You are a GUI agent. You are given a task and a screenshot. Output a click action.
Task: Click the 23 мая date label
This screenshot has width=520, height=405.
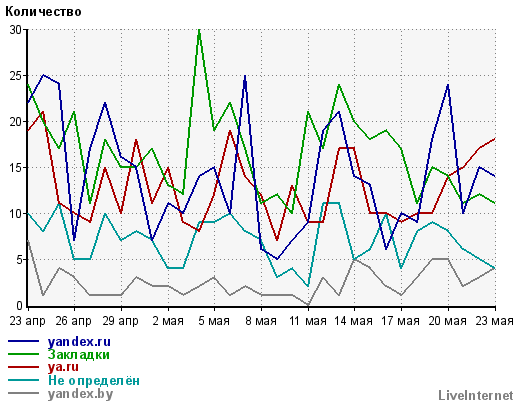(495, 321)
